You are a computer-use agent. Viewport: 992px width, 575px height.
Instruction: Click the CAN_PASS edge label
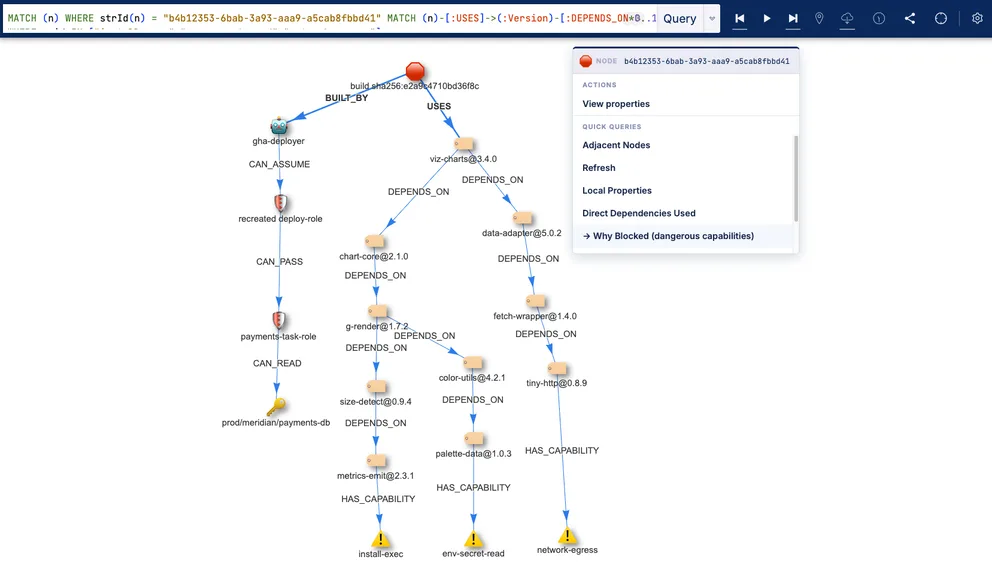point(279,262)
